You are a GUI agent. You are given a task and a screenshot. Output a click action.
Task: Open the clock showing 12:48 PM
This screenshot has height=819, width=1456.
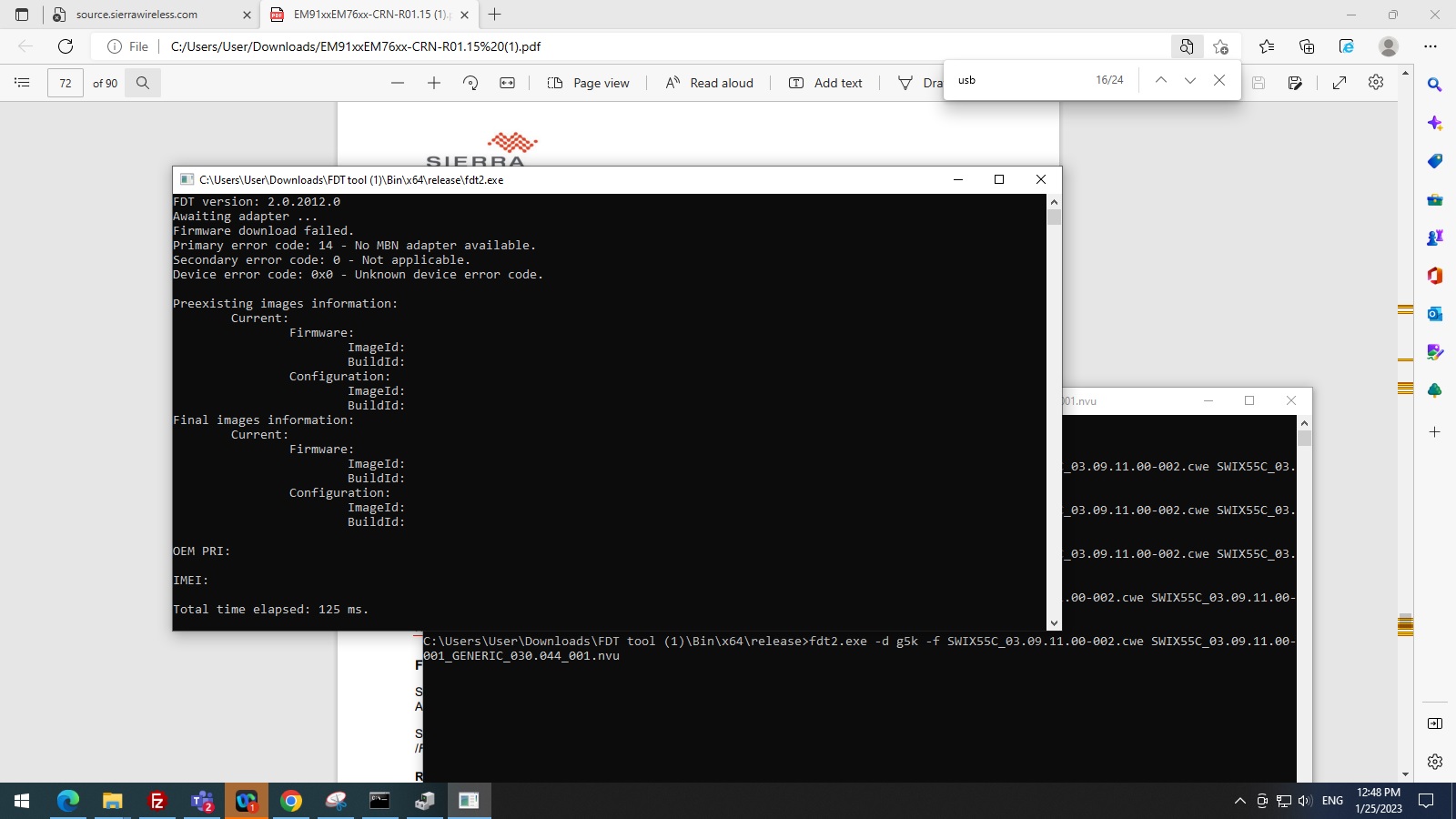(x=1379, y=801)
